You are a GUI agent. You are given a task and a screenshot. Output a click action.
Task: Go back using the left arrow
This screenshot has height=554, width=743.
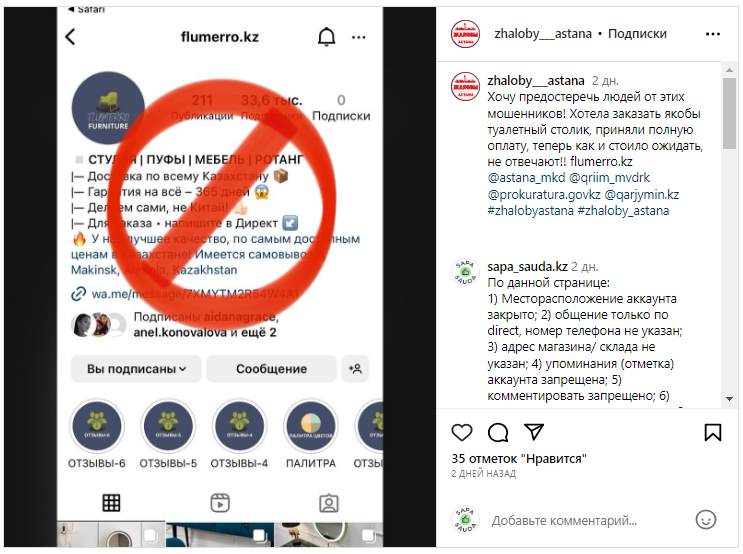tap(71, 36)
